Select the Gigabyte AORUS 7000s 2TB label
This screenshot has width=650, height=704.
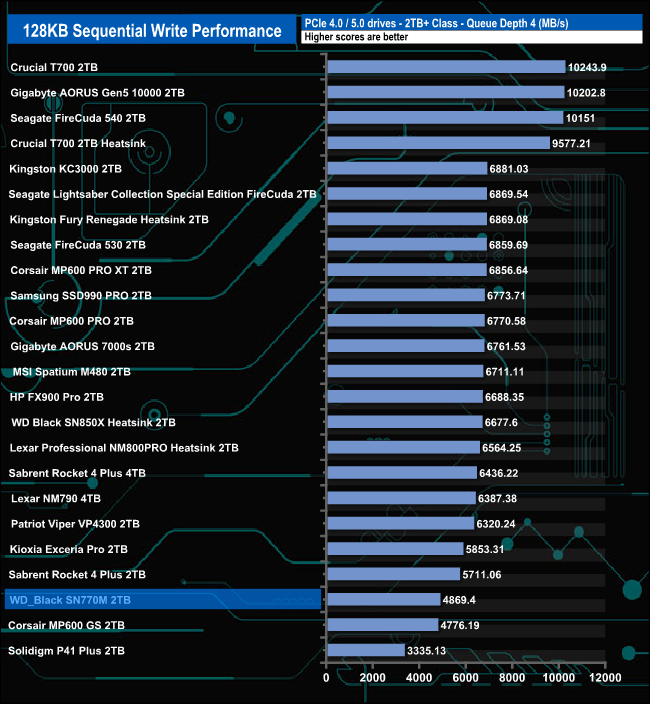[83, 347]
